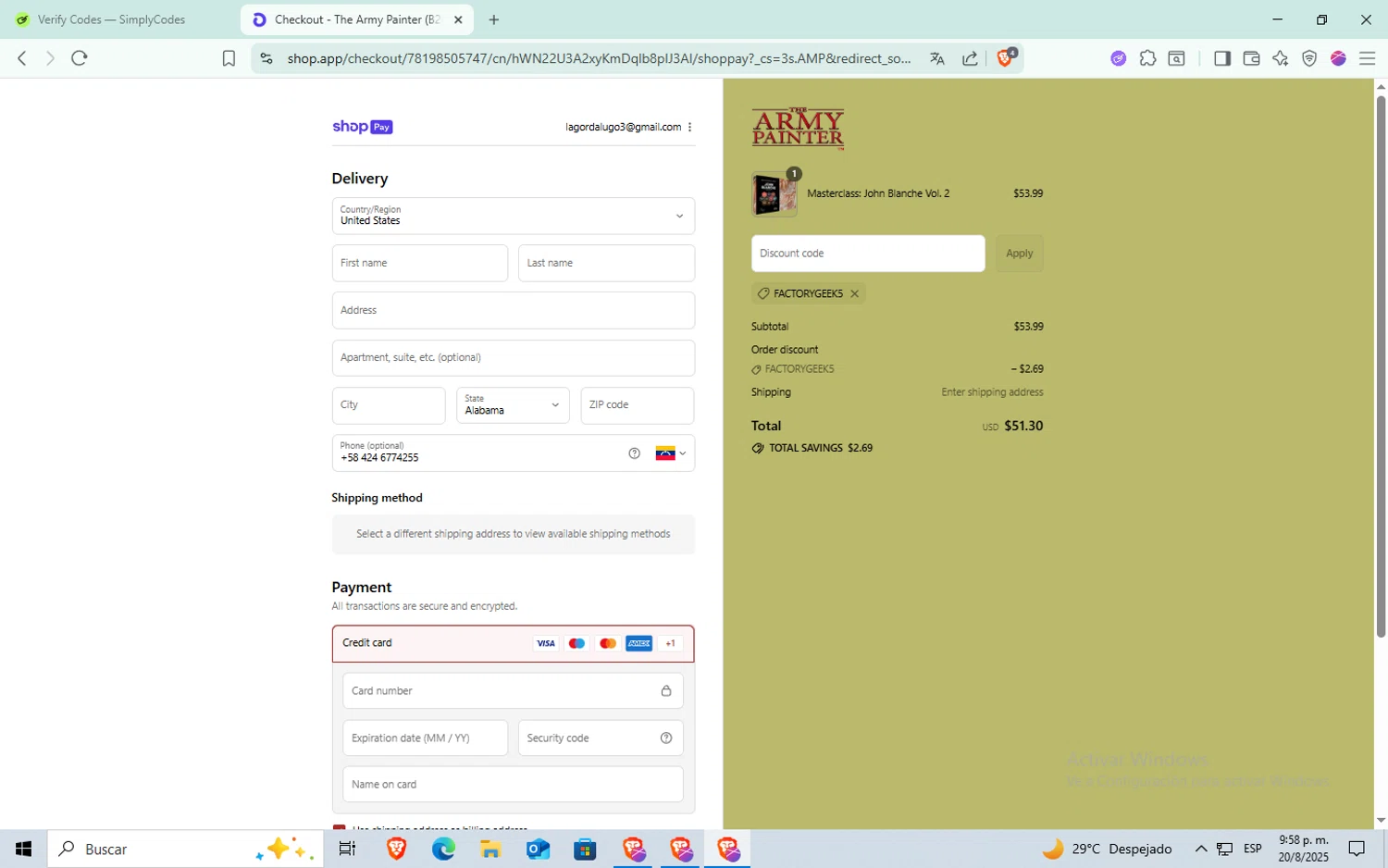The height and width of the screenshot is (868, 1388).
Task: Click the share page icon
Action: [970, 58]
